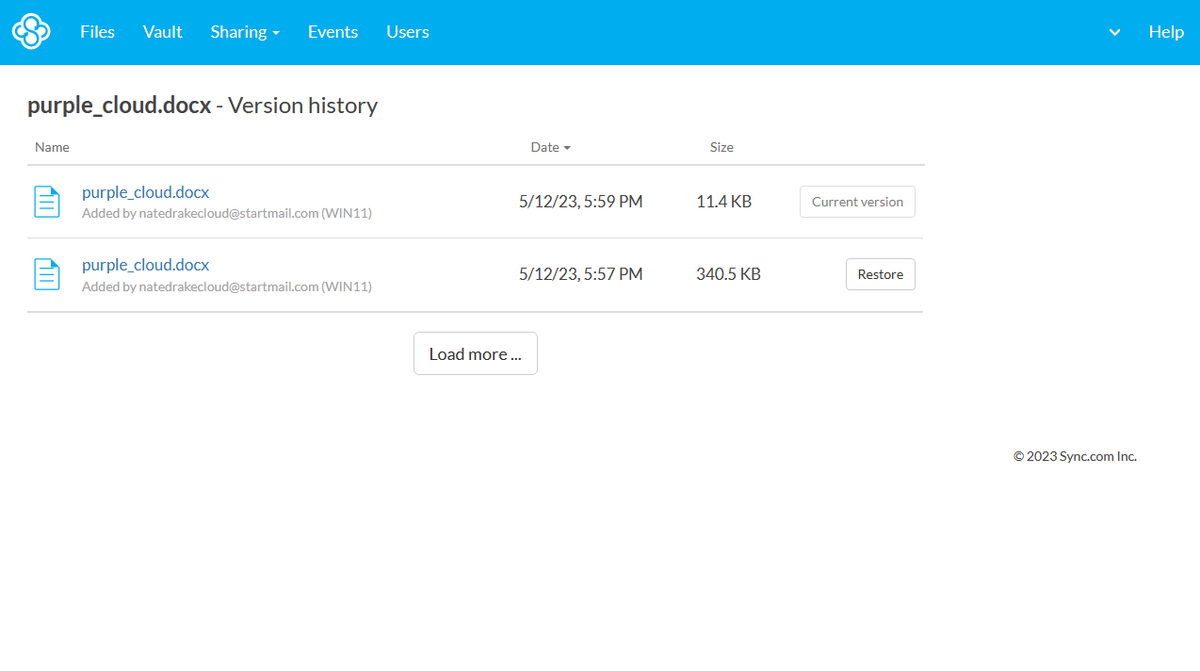Click the Current version button
The width and height of the screenshot is (1200, 671).
[x=857, y=201]
